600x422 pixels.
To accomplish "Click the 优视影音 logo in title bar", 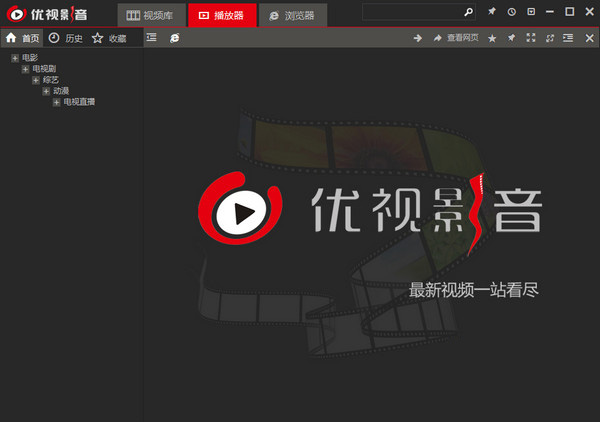I will point(47,15).
